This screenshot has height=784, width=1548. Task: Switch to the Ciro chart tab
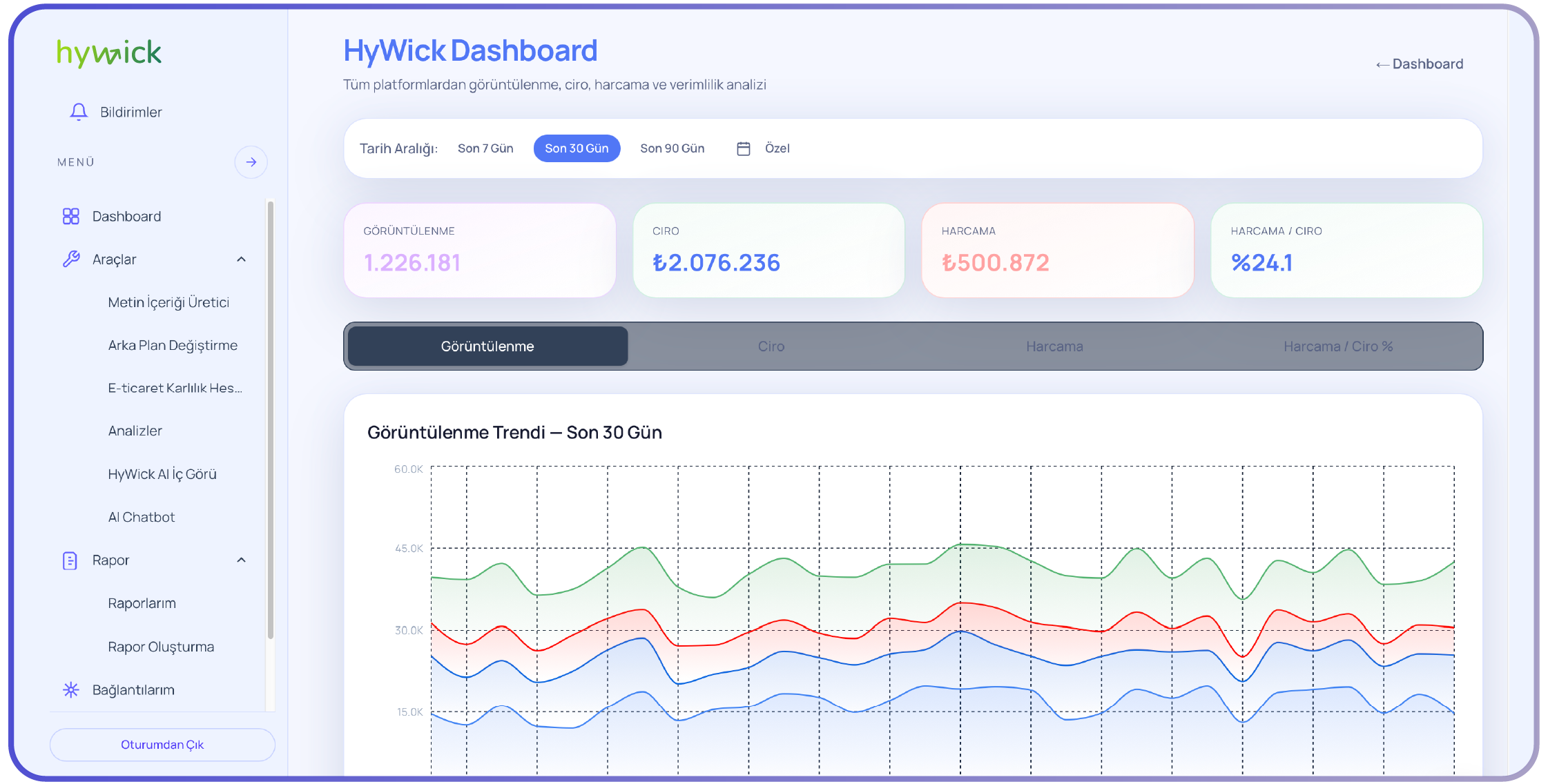[771, 346]
